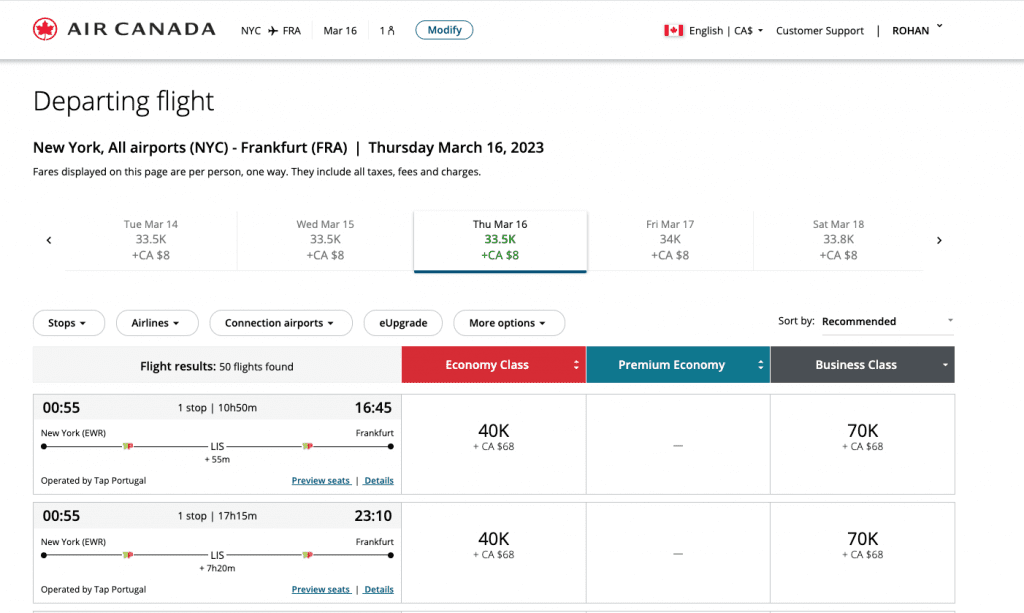Click the 'Departing flight' heading

tap(123, 102)
